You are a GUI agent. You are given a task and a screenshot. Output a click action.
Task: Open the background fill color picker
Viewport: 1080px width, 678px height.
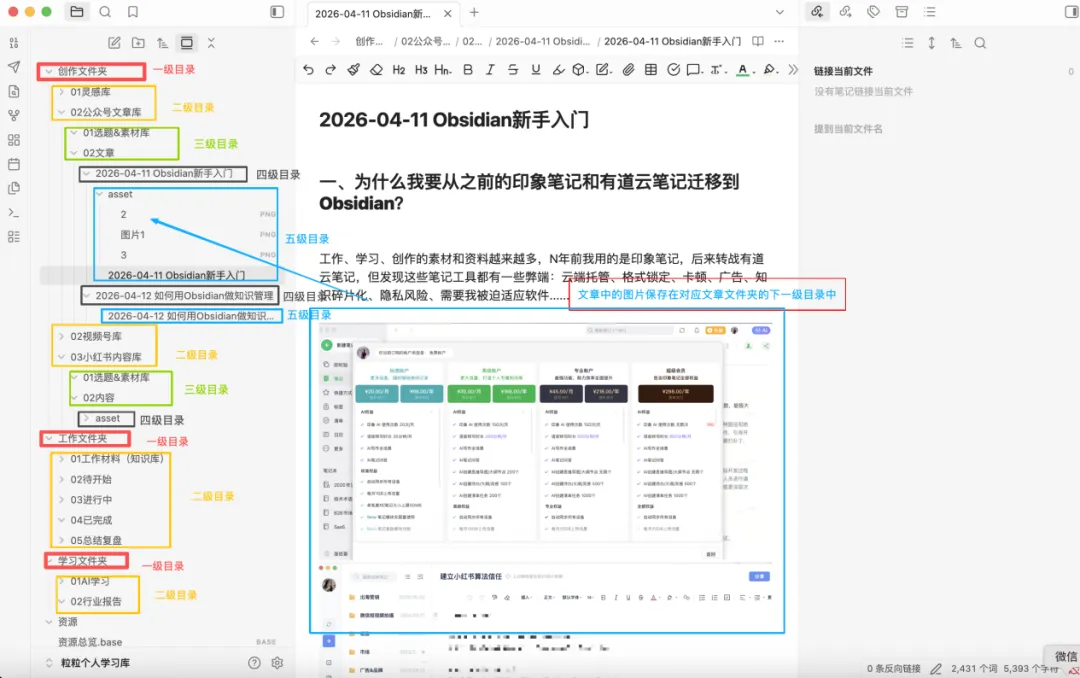[x=771, y=70]
